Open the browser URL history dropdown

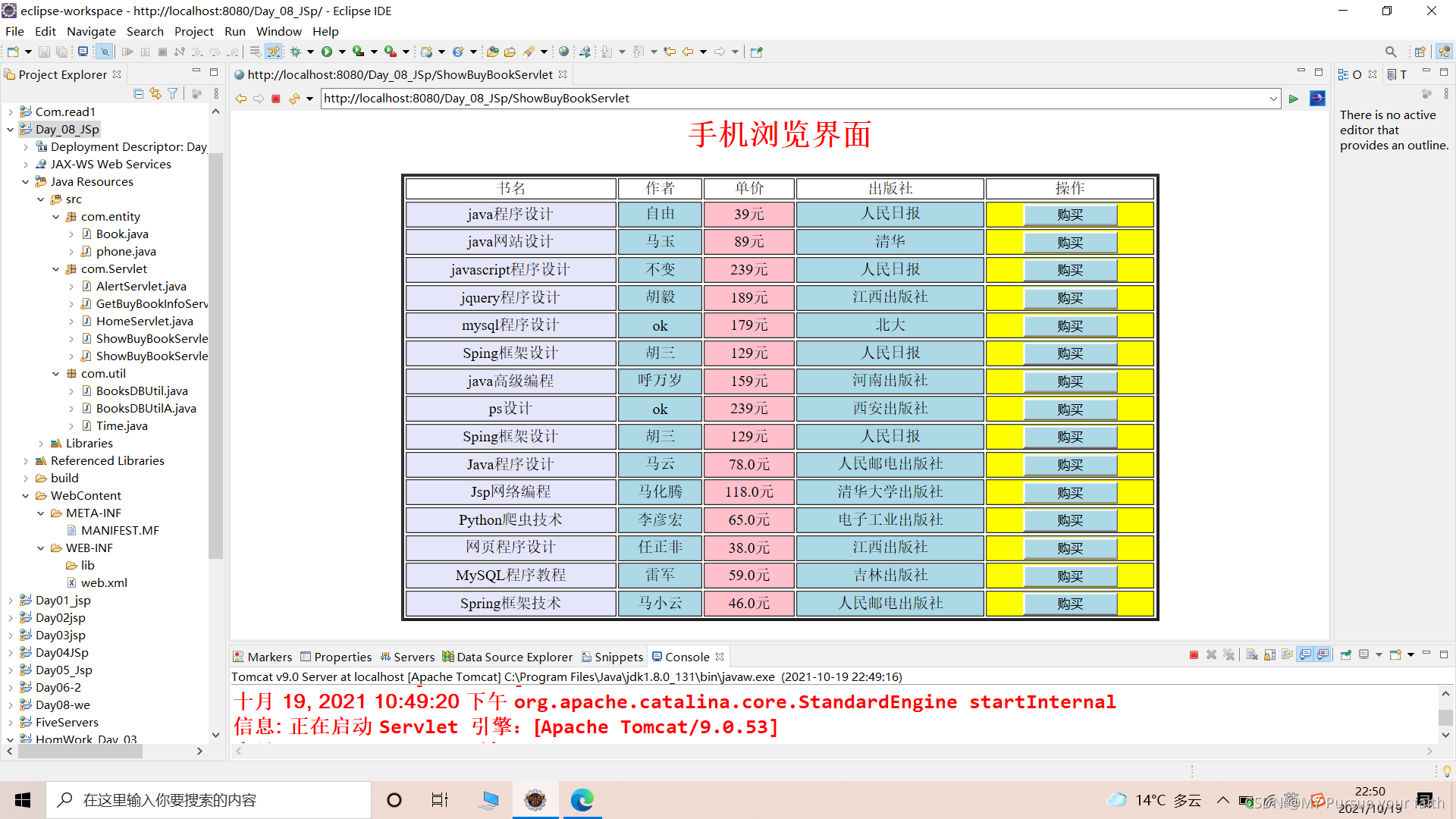tap(1273, 99)
